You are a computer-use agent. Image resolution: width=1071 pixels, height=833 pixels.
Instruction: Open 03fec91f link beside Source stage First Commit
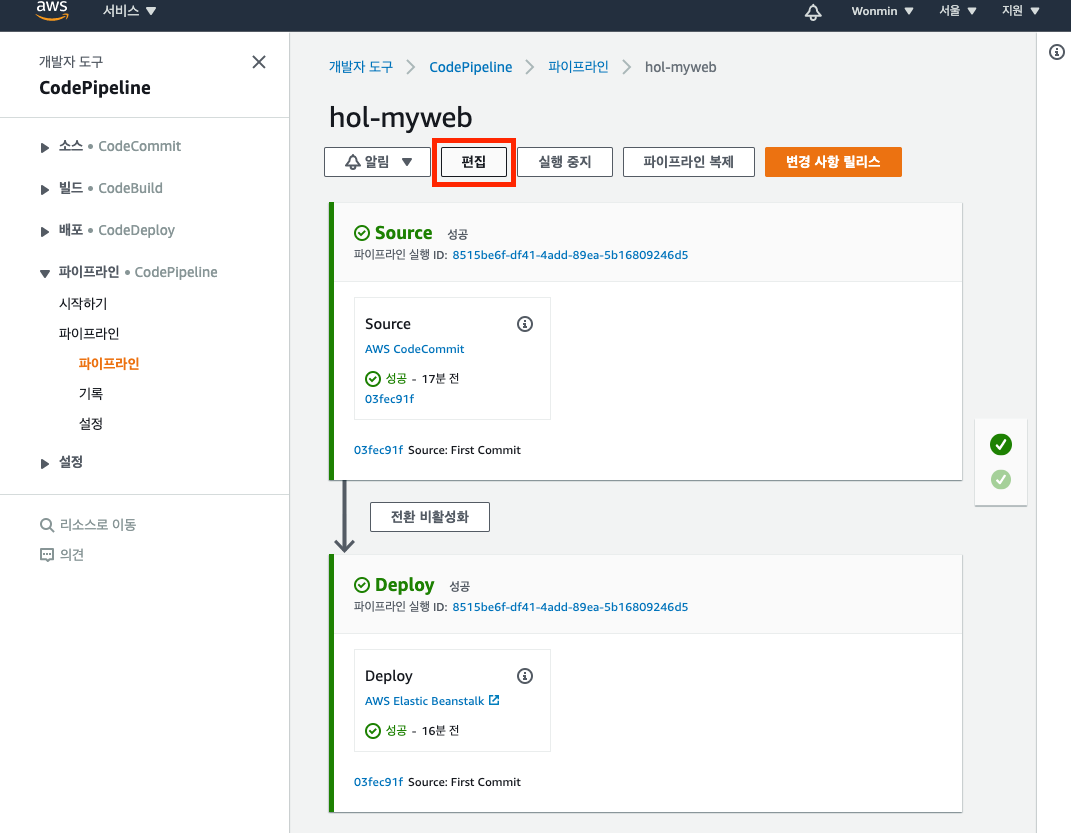tap(378, 450)
